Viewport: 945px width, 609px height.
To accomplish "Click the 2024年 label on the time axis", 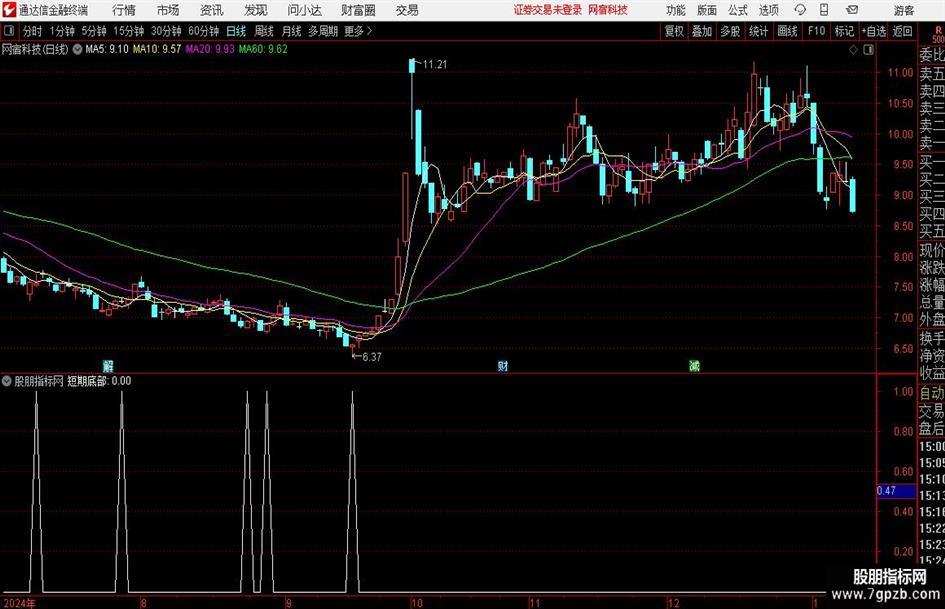I will (19, 603).
